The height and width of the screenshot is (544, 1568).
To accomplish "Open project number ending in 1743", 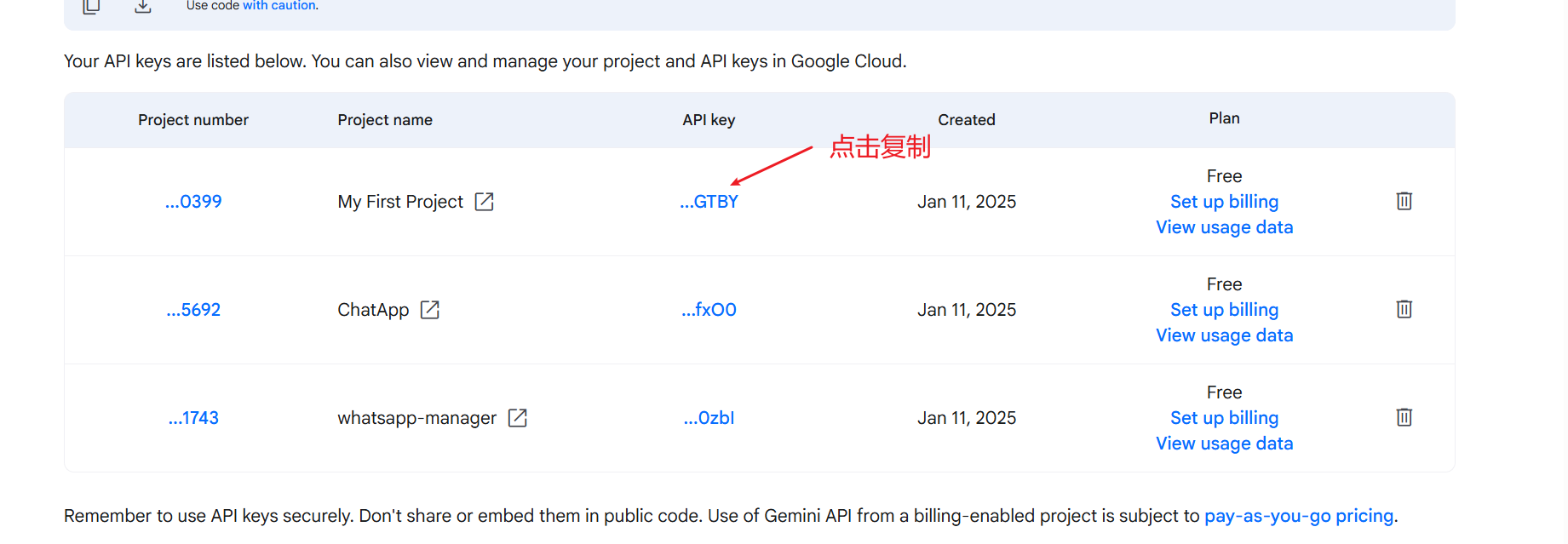I will pyautogui.click(x=193, y=418).
